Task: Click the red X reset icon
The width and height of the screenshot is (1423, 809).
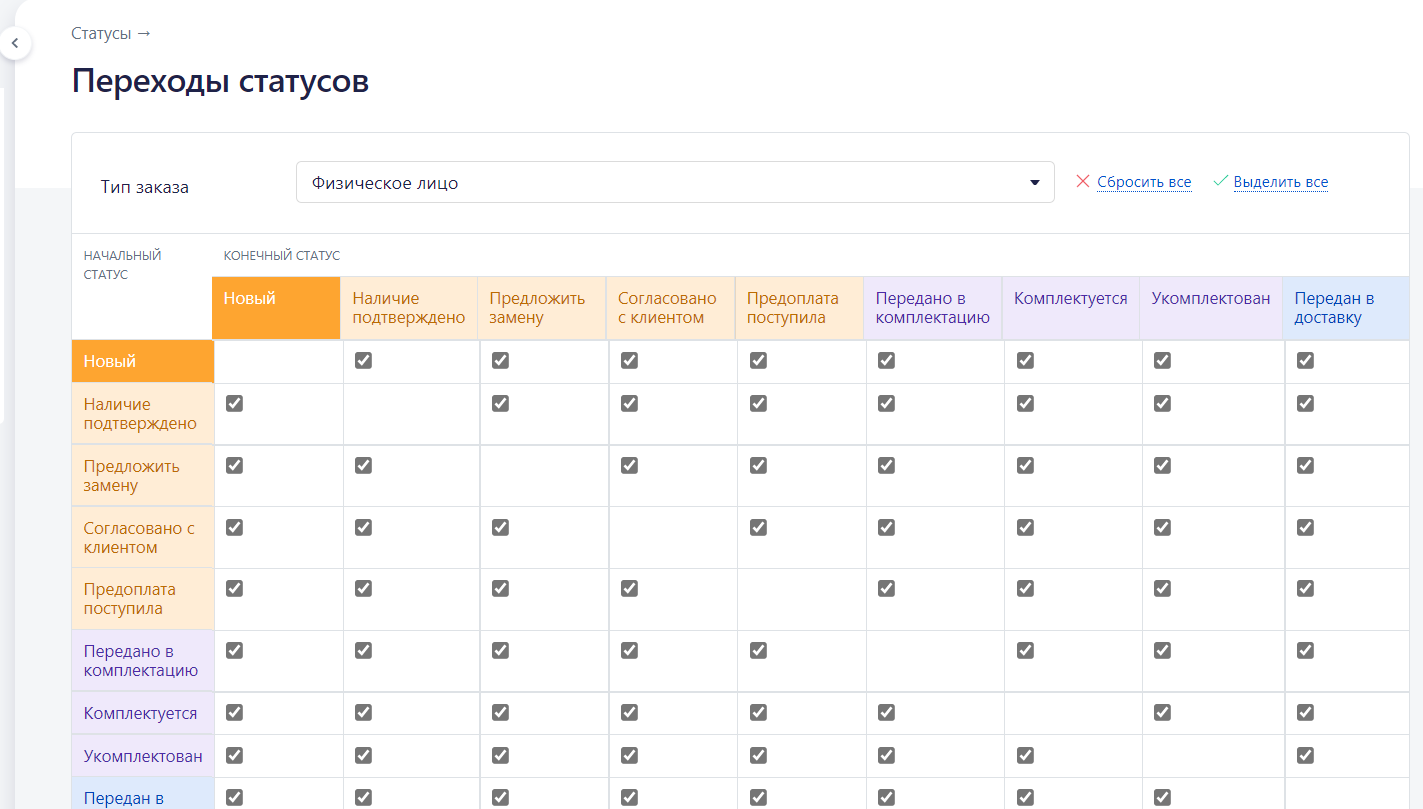Action: tap(1082, 182)
